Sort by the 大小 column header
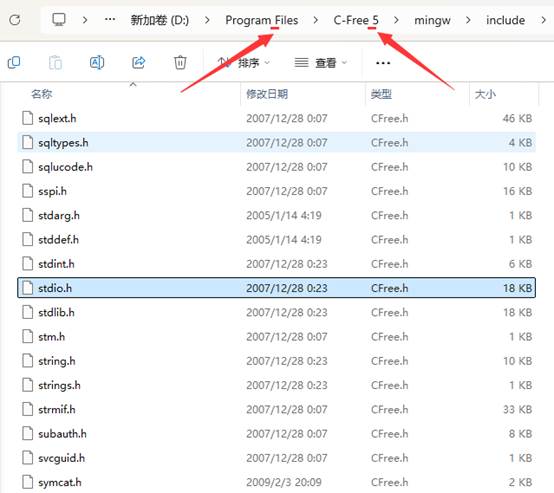554x493 pixels. (x=485, y=94)
